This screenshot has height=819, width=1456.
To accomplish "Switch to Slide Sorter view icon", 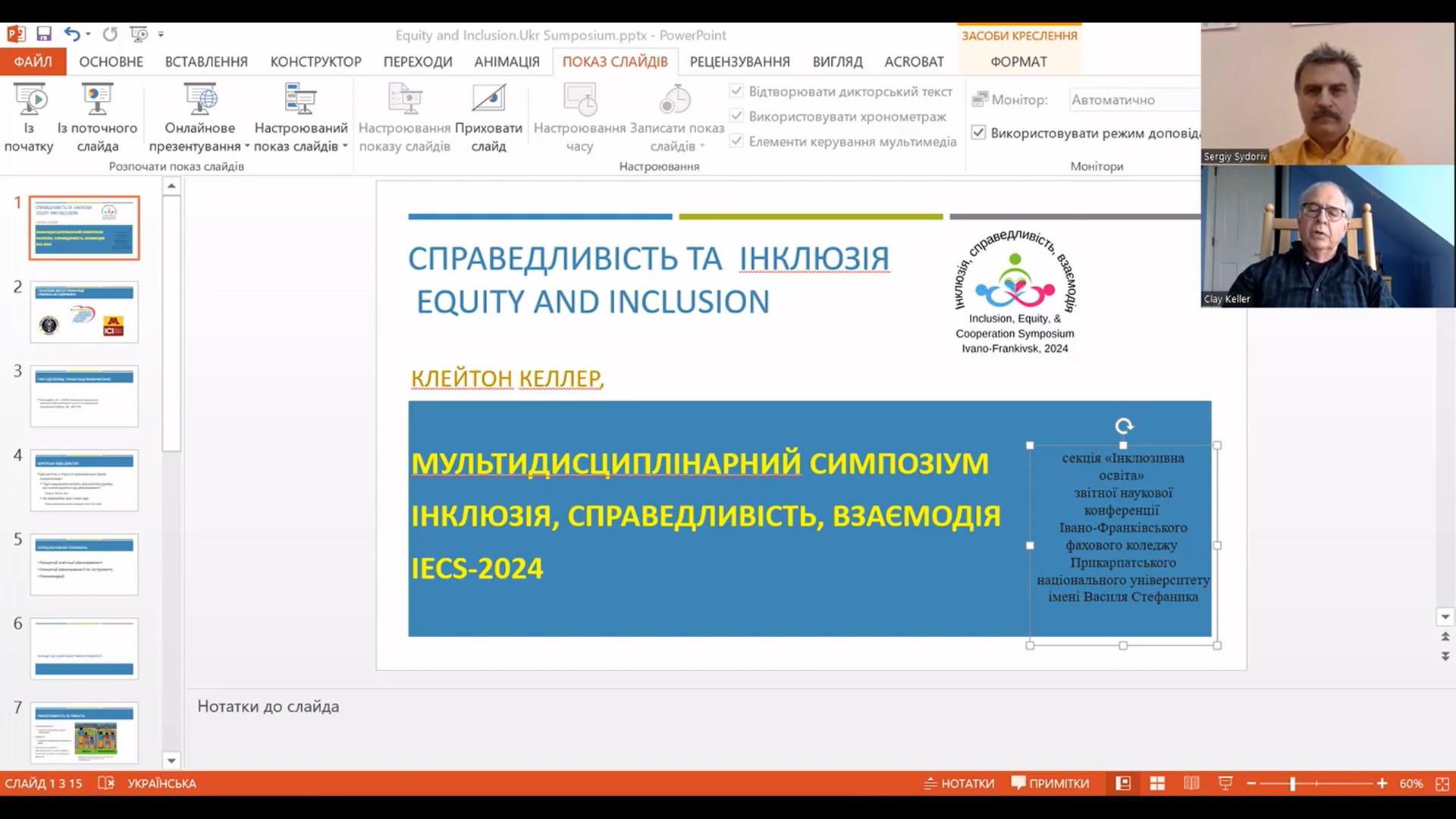I will click(x=1157, y=783).
